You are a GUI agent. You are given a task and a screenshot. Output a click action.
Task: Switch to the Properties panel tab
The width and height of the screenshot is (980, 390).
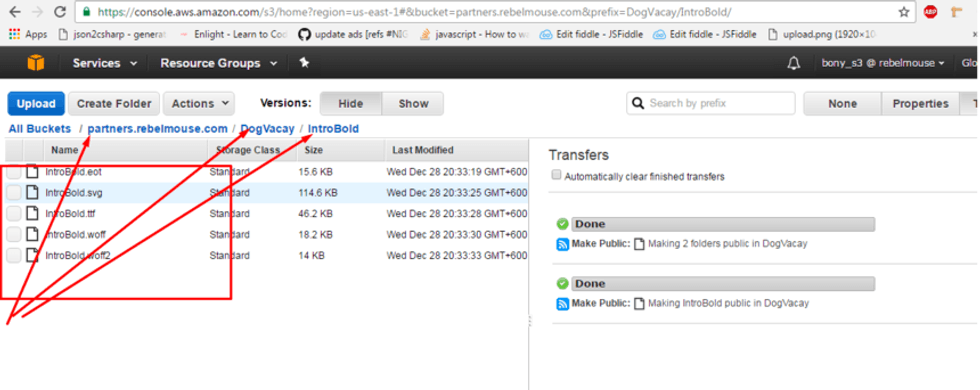click(920, 104)
